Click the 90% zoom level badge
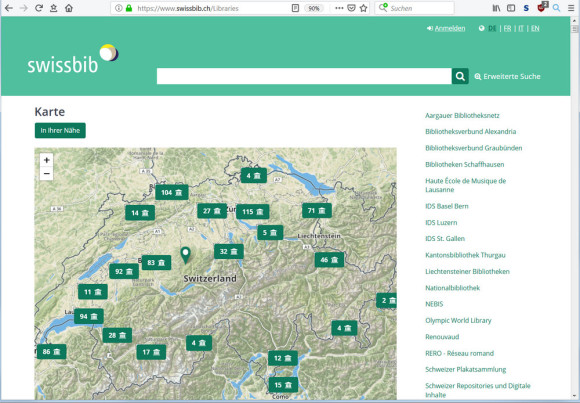The image size is (580, 403). click(313, 8)
